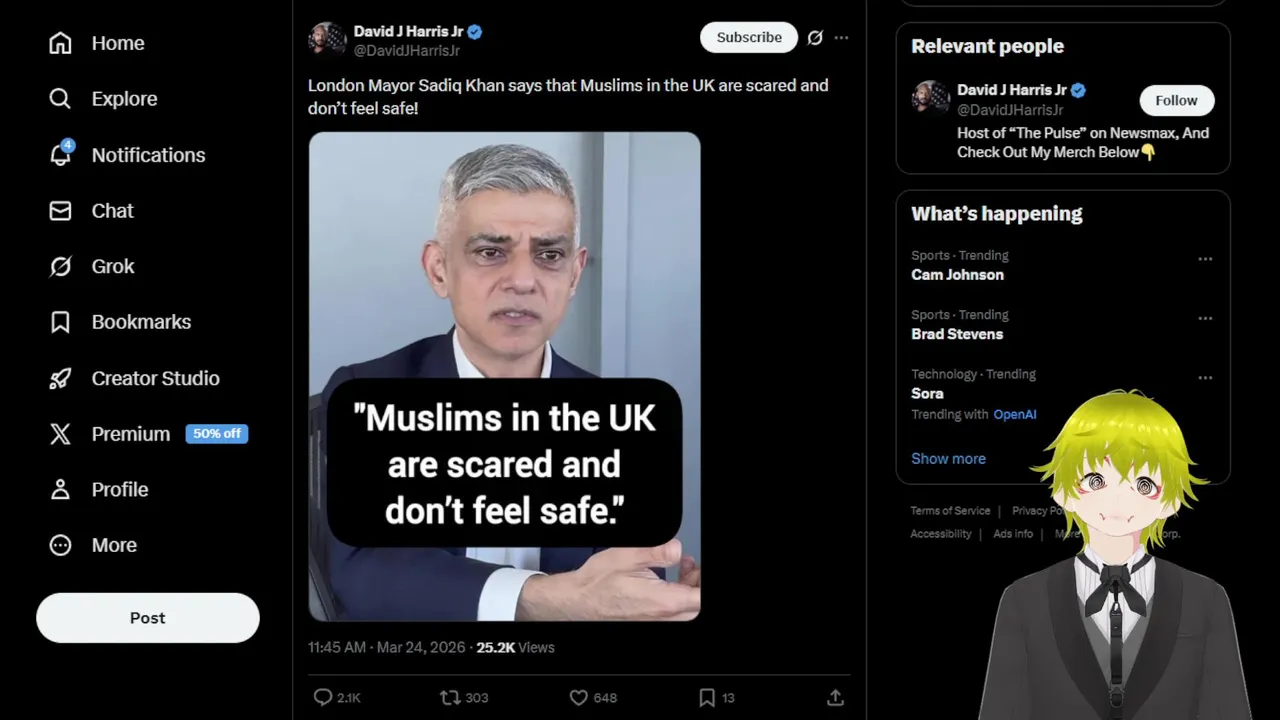
Task: Open Notifications bell icon
Action: (x=61, y=155)
